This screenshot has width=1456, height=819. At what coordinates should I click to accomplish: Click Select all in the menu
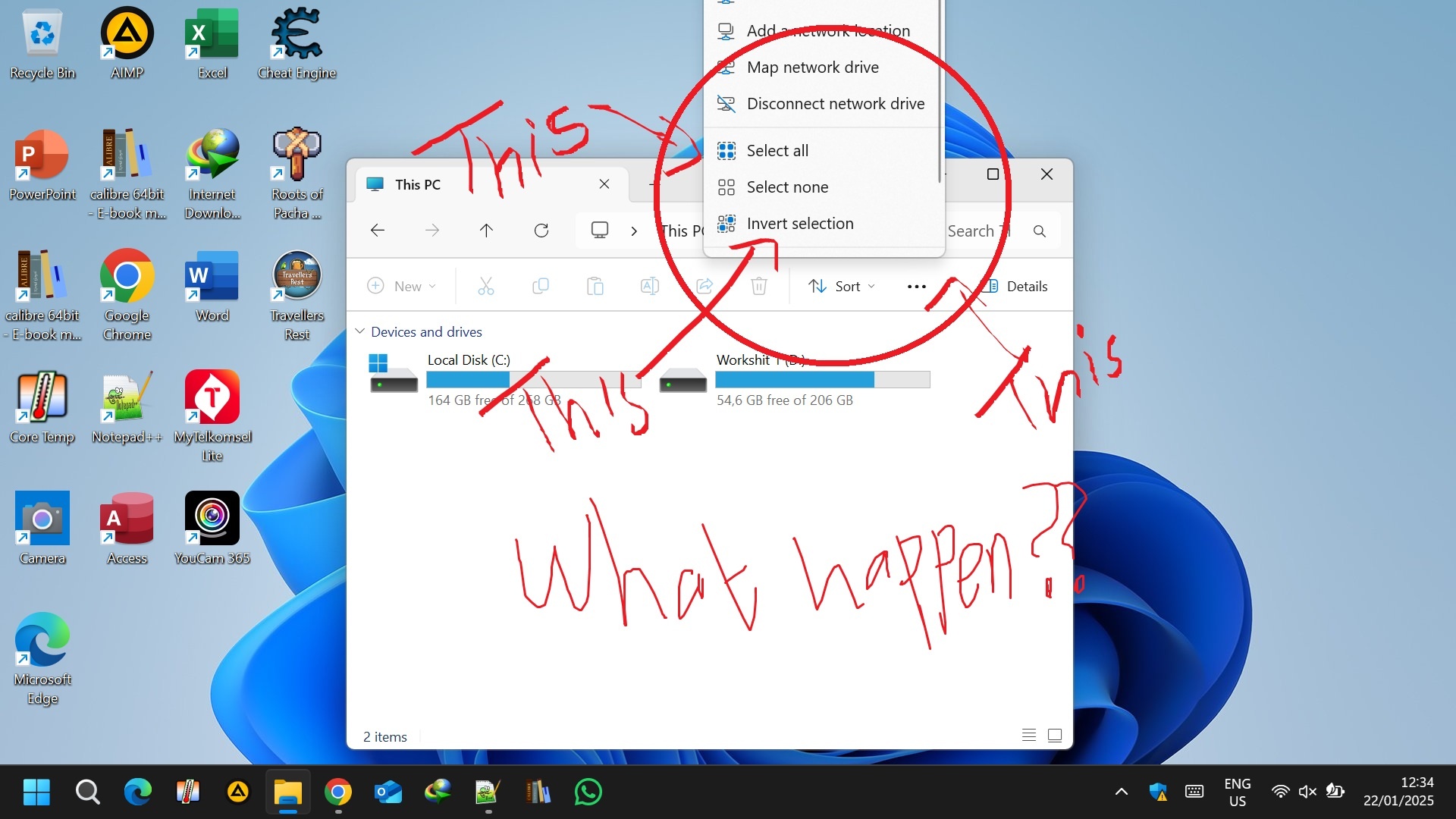(x=824, y=151)
